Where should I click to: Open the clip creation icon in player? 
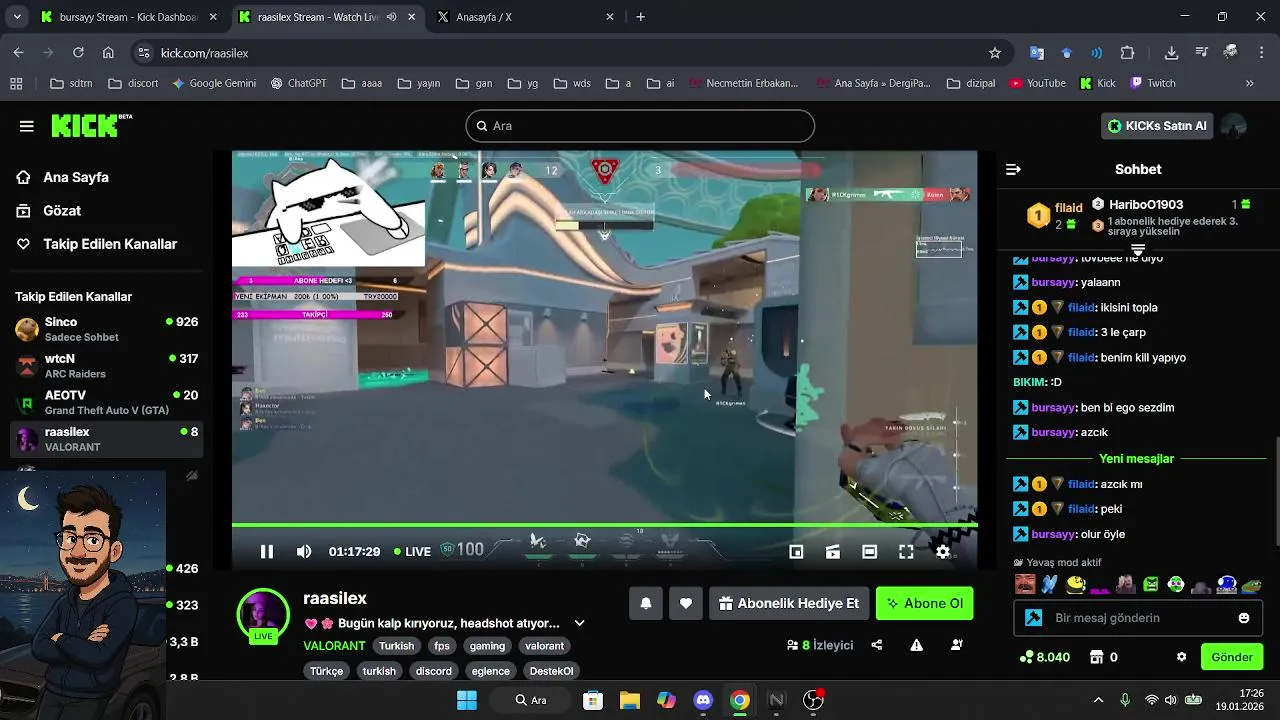tap(832, 551)
